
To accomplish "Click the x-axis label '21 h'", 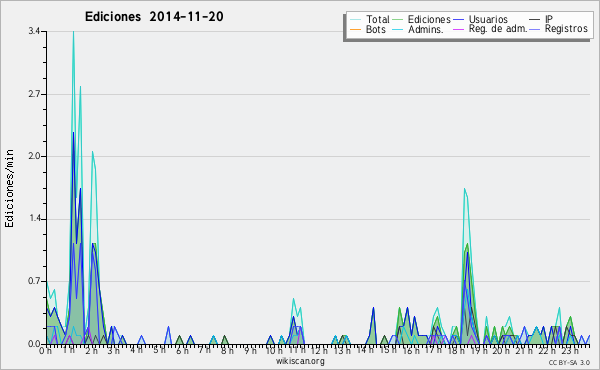I will (524, 351).
